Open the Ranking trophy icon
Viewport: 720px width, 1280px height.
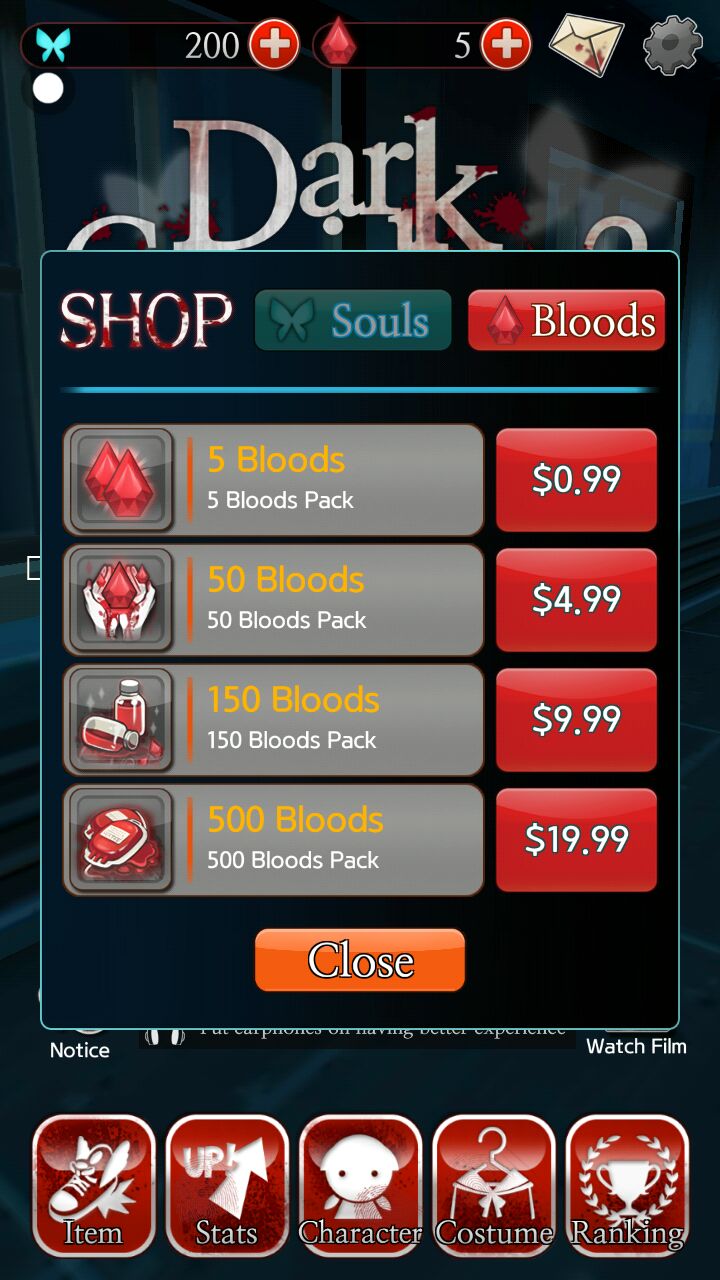[627, 1185]
